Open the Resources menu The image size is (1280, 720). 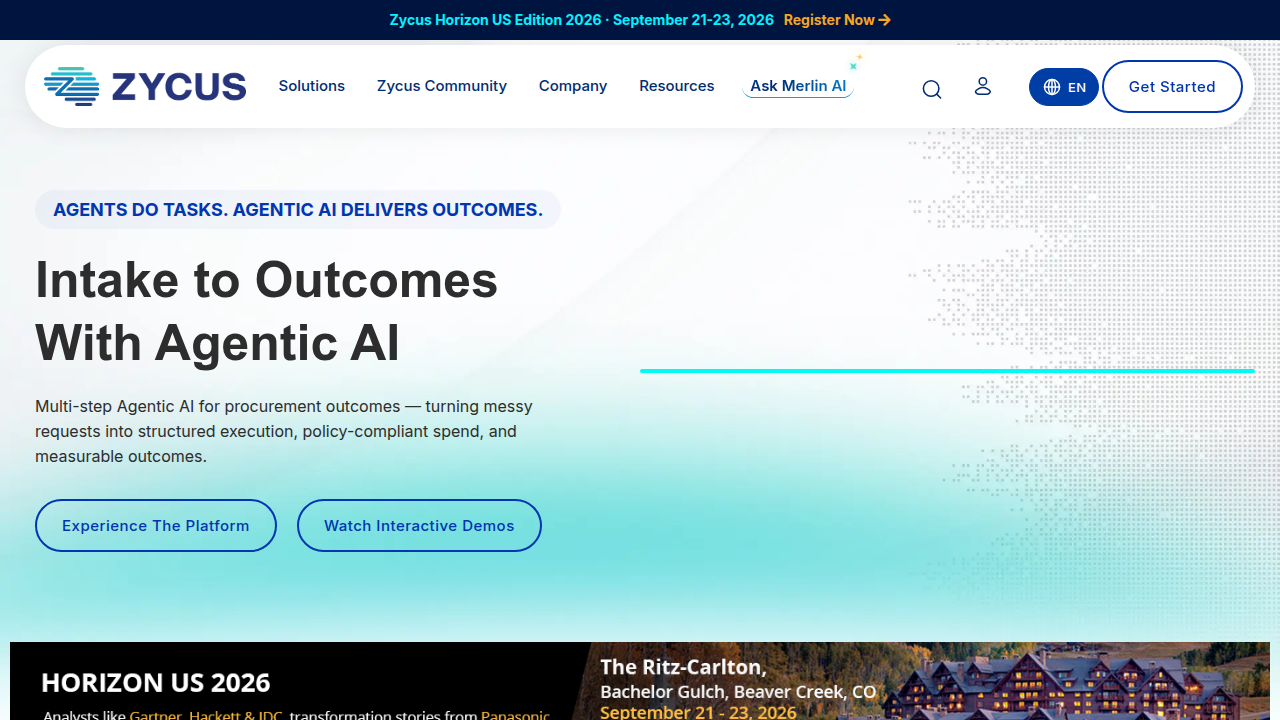[x=677, y=86]
